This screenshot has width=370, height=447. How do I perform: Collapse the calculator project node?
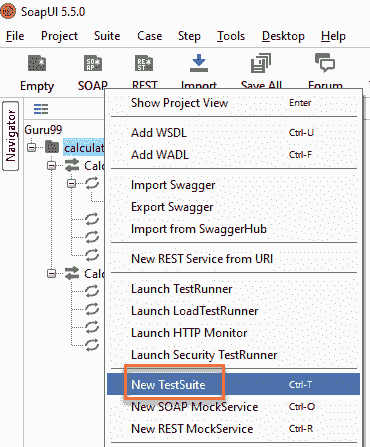click(x=31, y=147)
